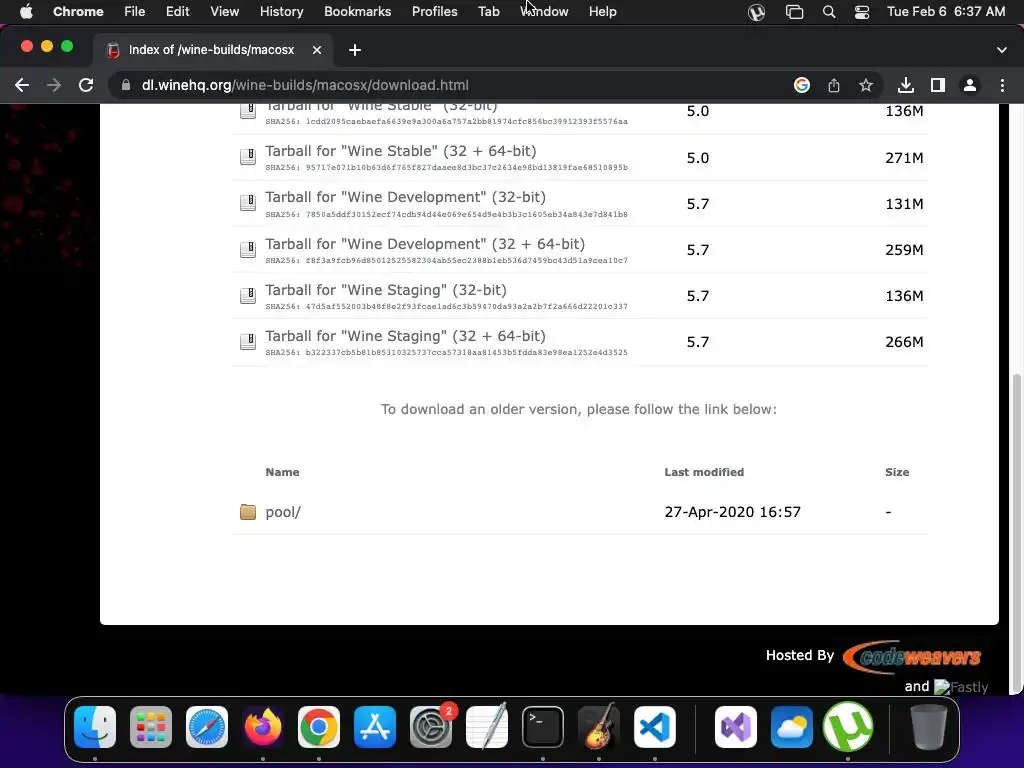The height and width of the screenshot is (768, 1024).
Task: Open the Chrome downloads icon
Action: click(905, 85)
